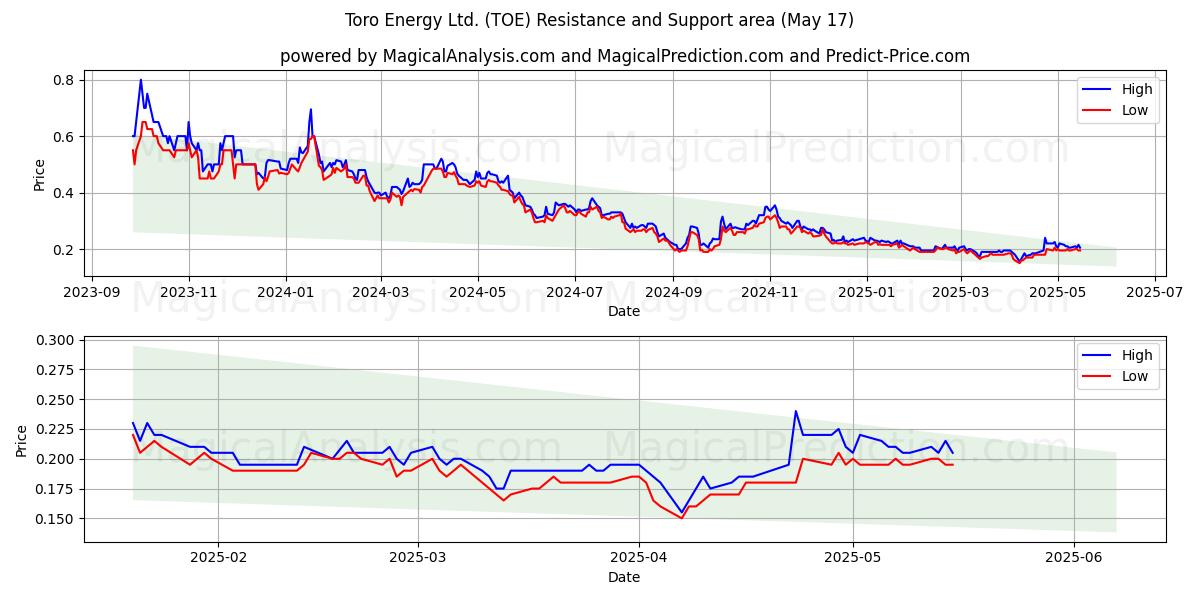Click the '2024-05' tick label

pos(477,292)
